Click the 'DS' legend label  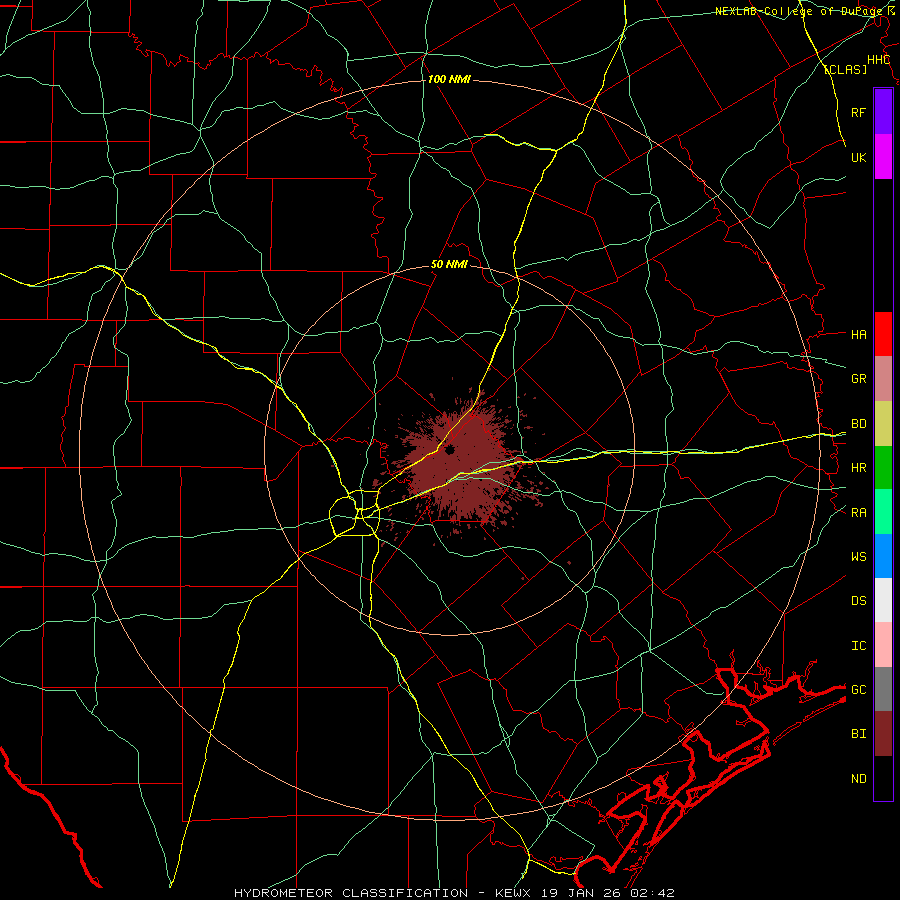[858, 600]
